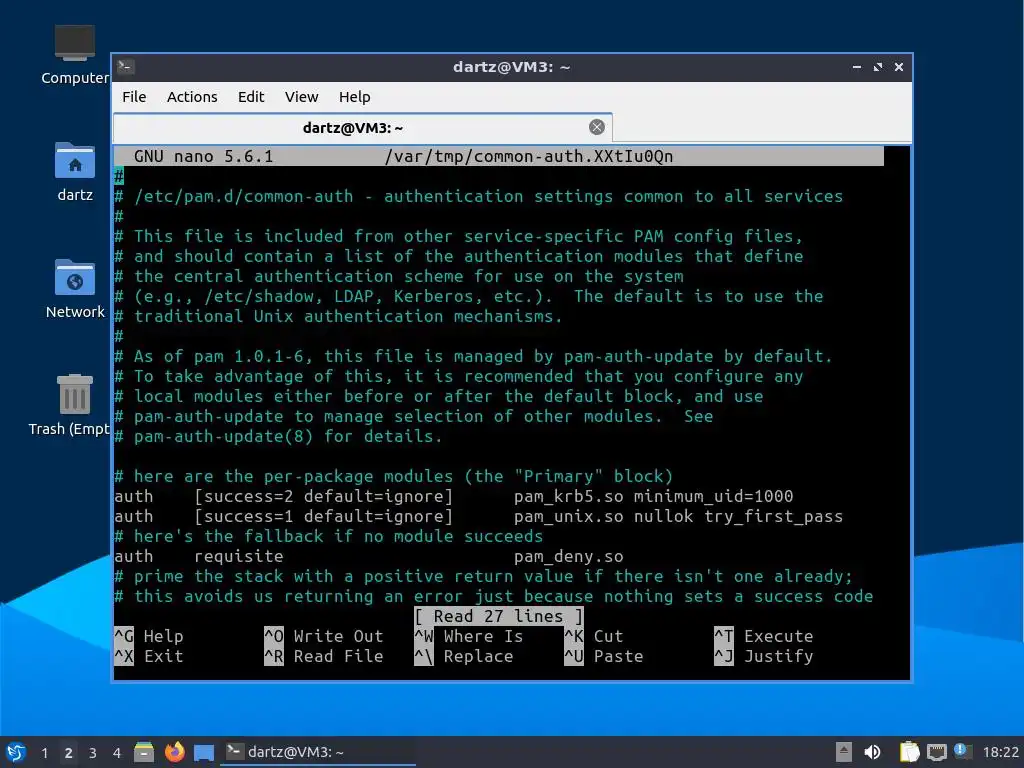Open the Network desktop icon
Screen dimensions: 1024x768
[x=74, y=289]
